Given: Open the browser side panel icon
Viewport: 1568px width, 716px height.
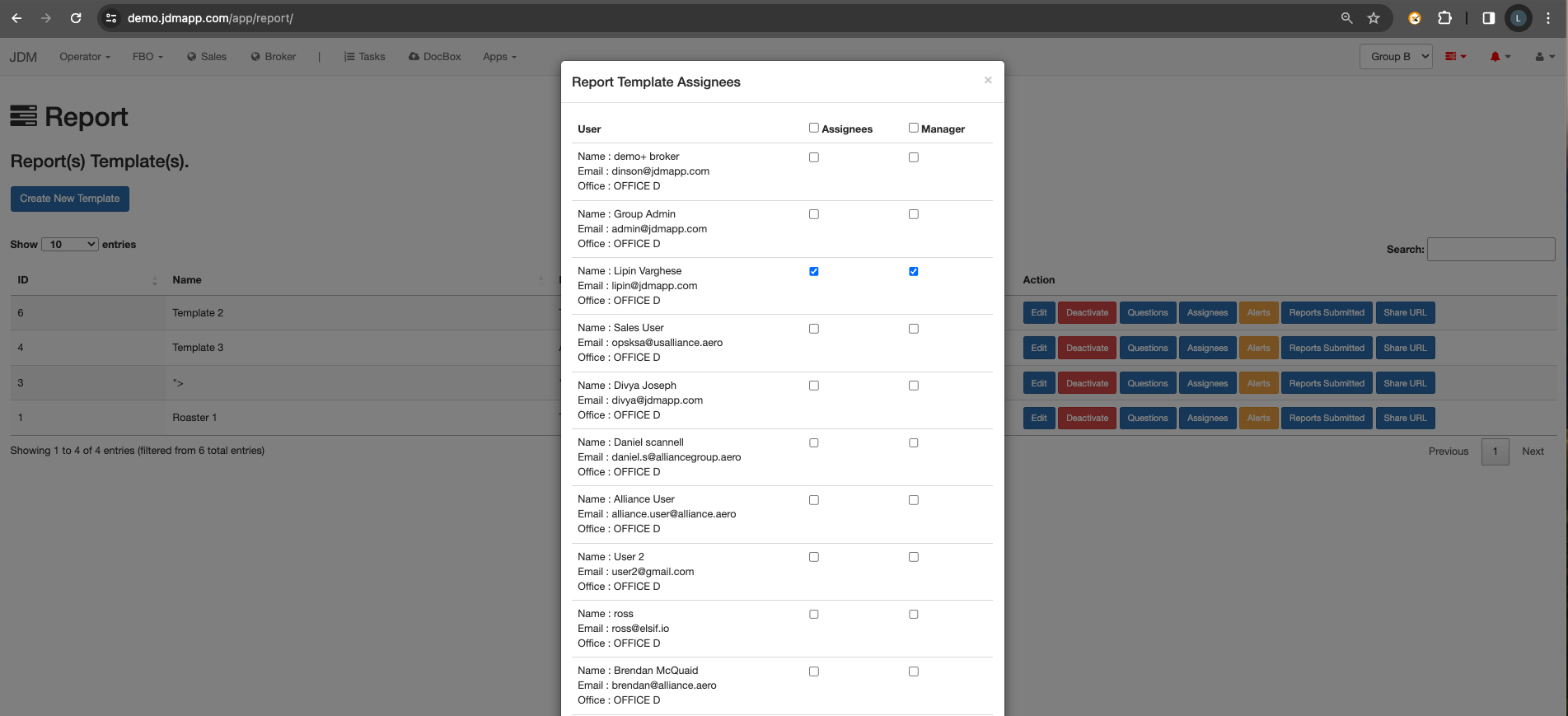Looking at the screenshot, I should (1488, 18).
